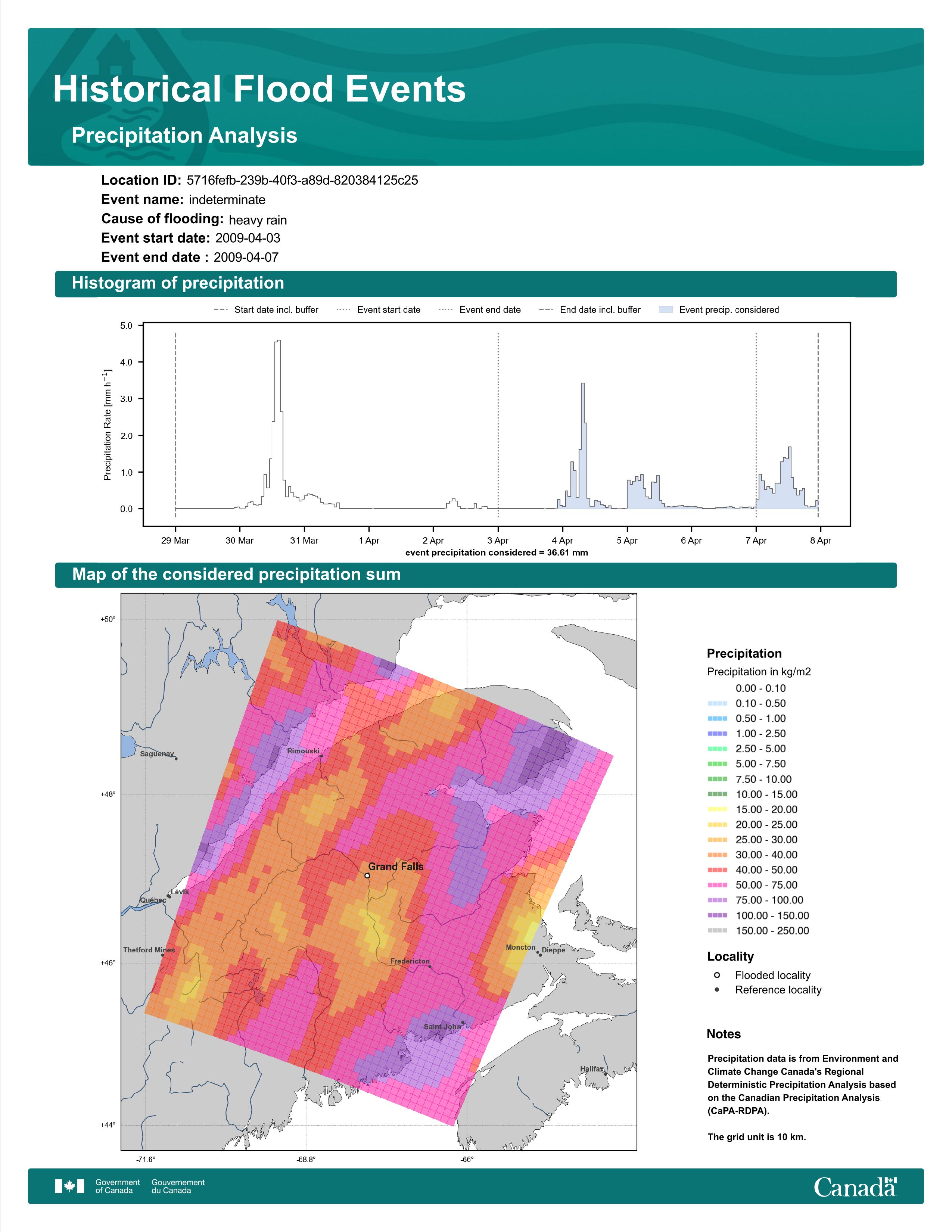952x1232 pixels.
Task: Click the Canada wordmark in footer
Action: tap(855, 1187)
